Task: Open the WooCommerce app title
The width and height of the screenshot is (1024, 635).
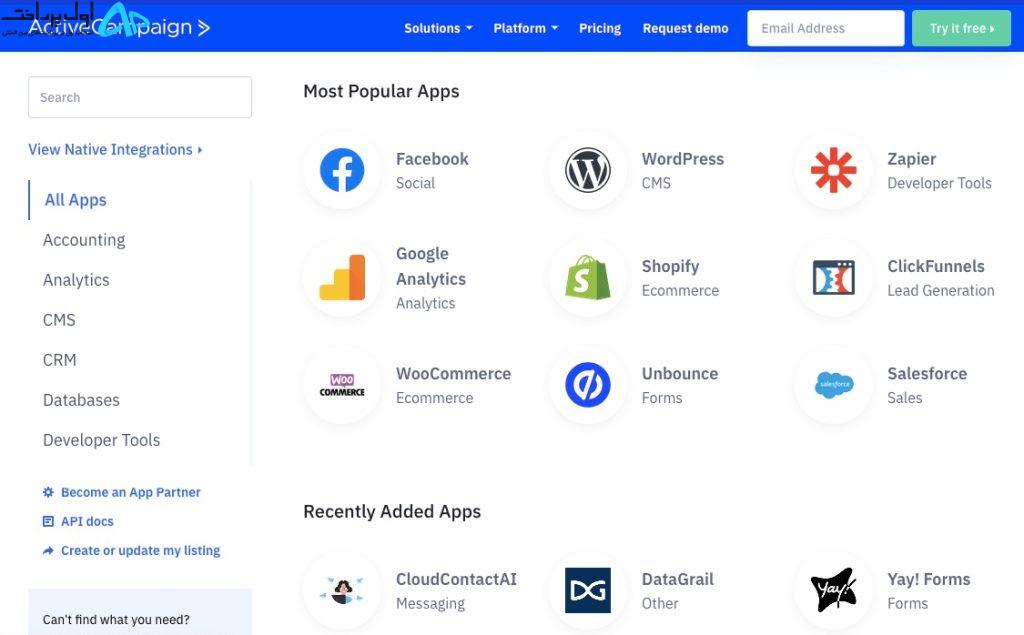Action: [453, 374]
